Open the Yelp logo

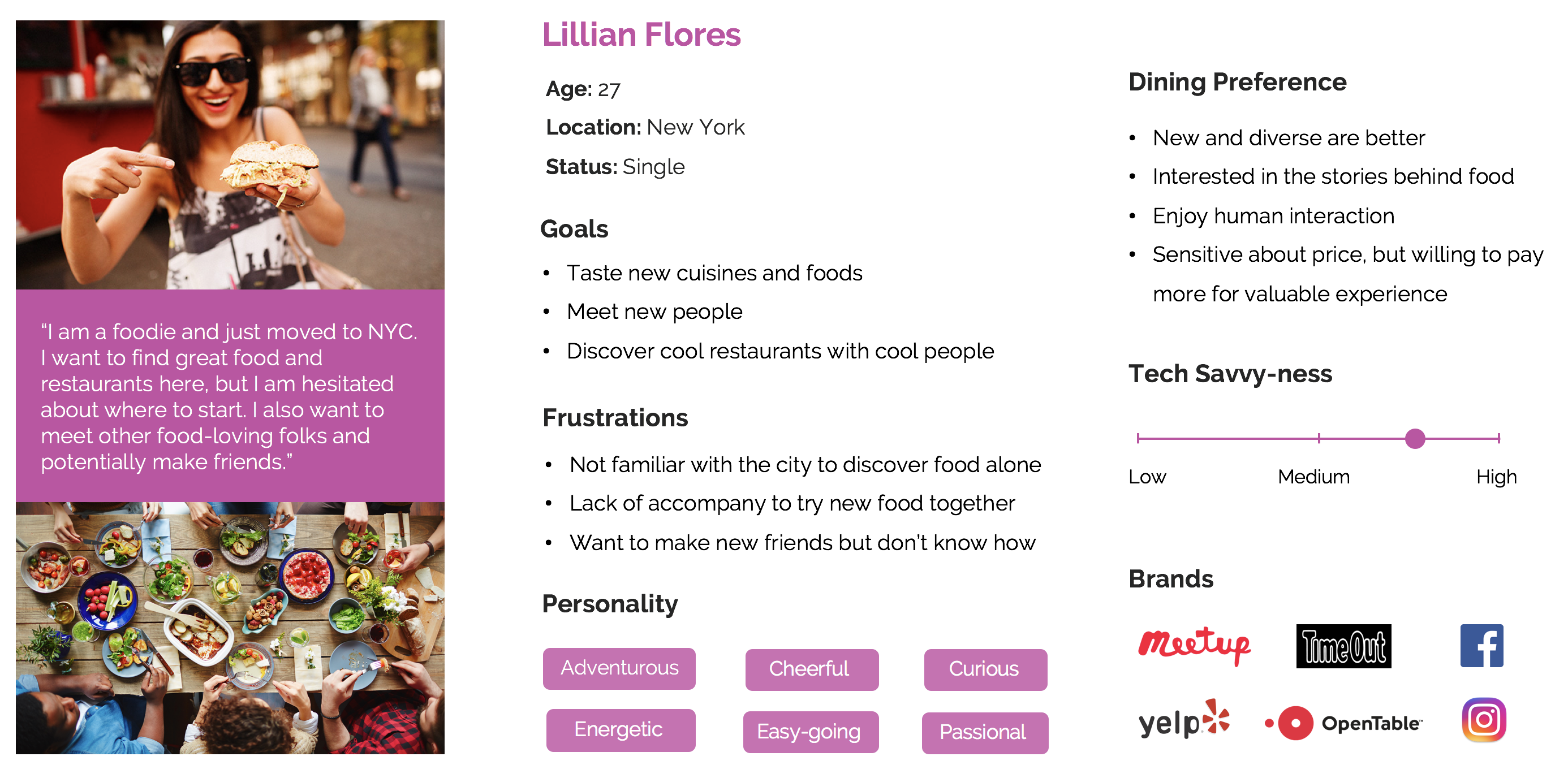pos(1184,720)
